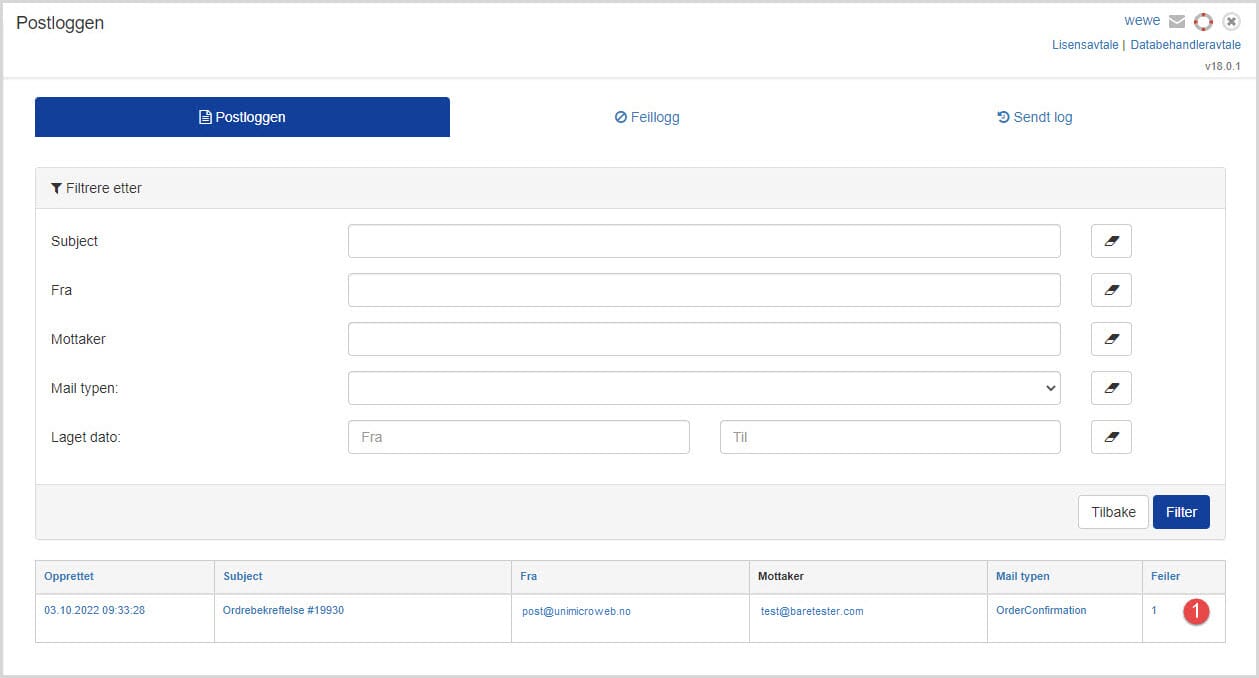Open the Mail typen dropdown
The width and height of the screenshot is (1259, 678).
coord(703,388)
